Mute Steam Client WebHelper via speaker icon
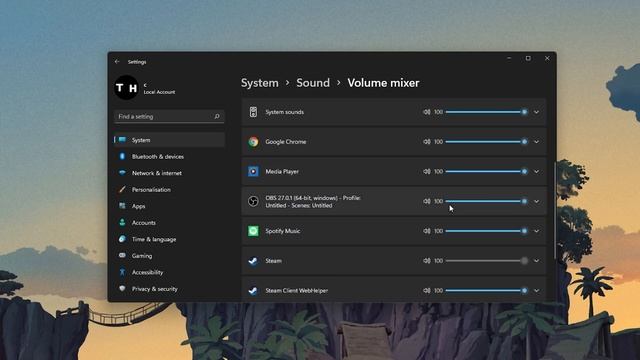This screenshot has width=640, height=360. tap(427, 291)
